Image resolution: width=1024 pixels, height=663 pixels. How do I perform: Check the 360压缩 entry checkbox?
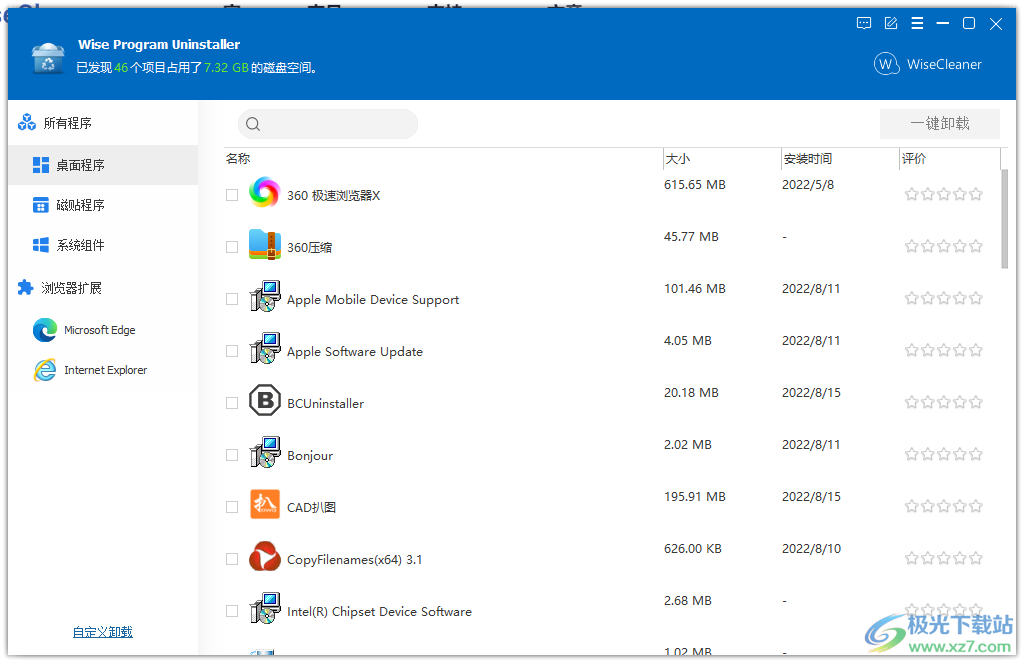coord(232,246)
